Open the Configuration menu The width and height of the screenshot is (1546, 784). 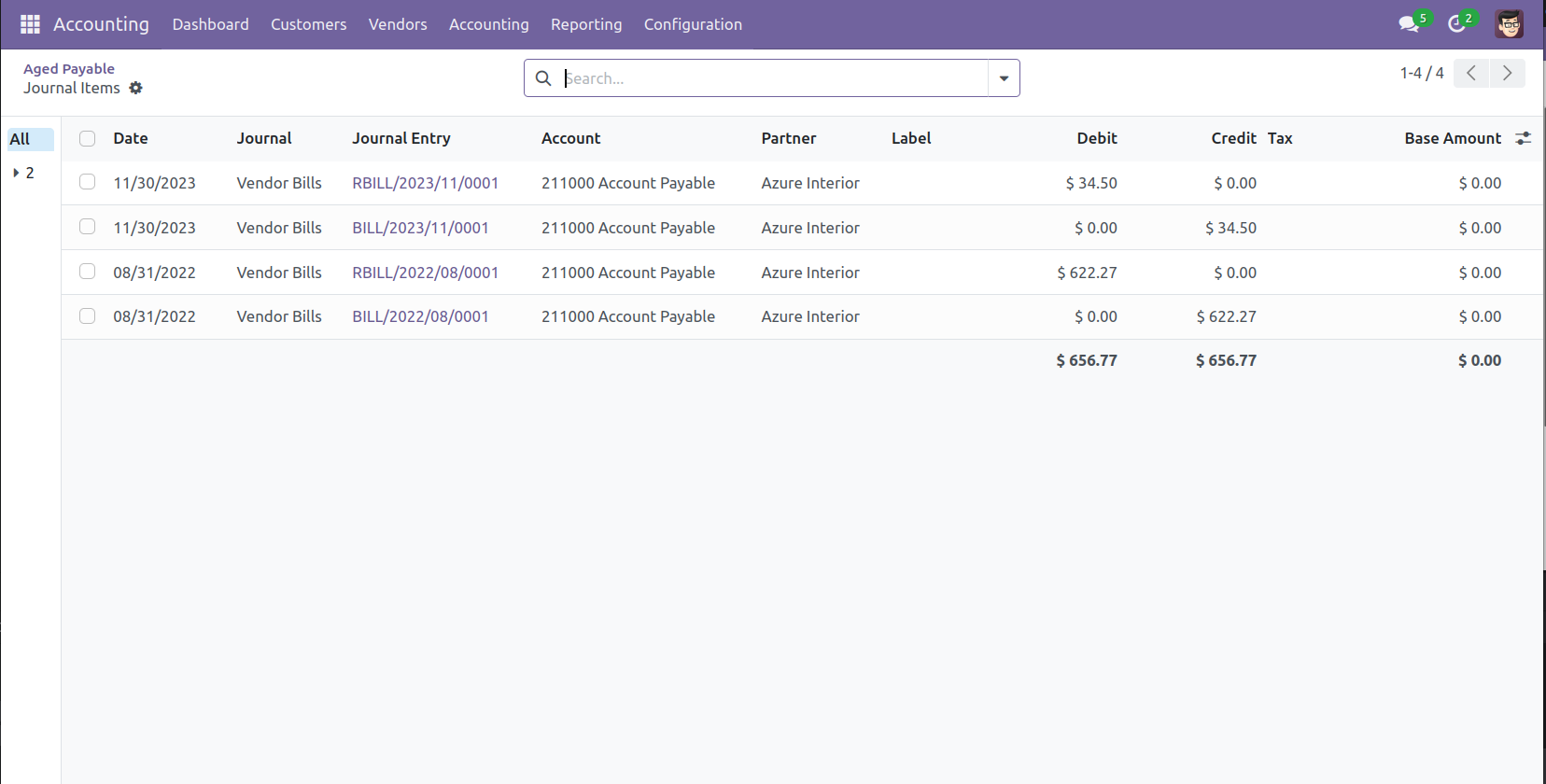(x=693, y=24)
